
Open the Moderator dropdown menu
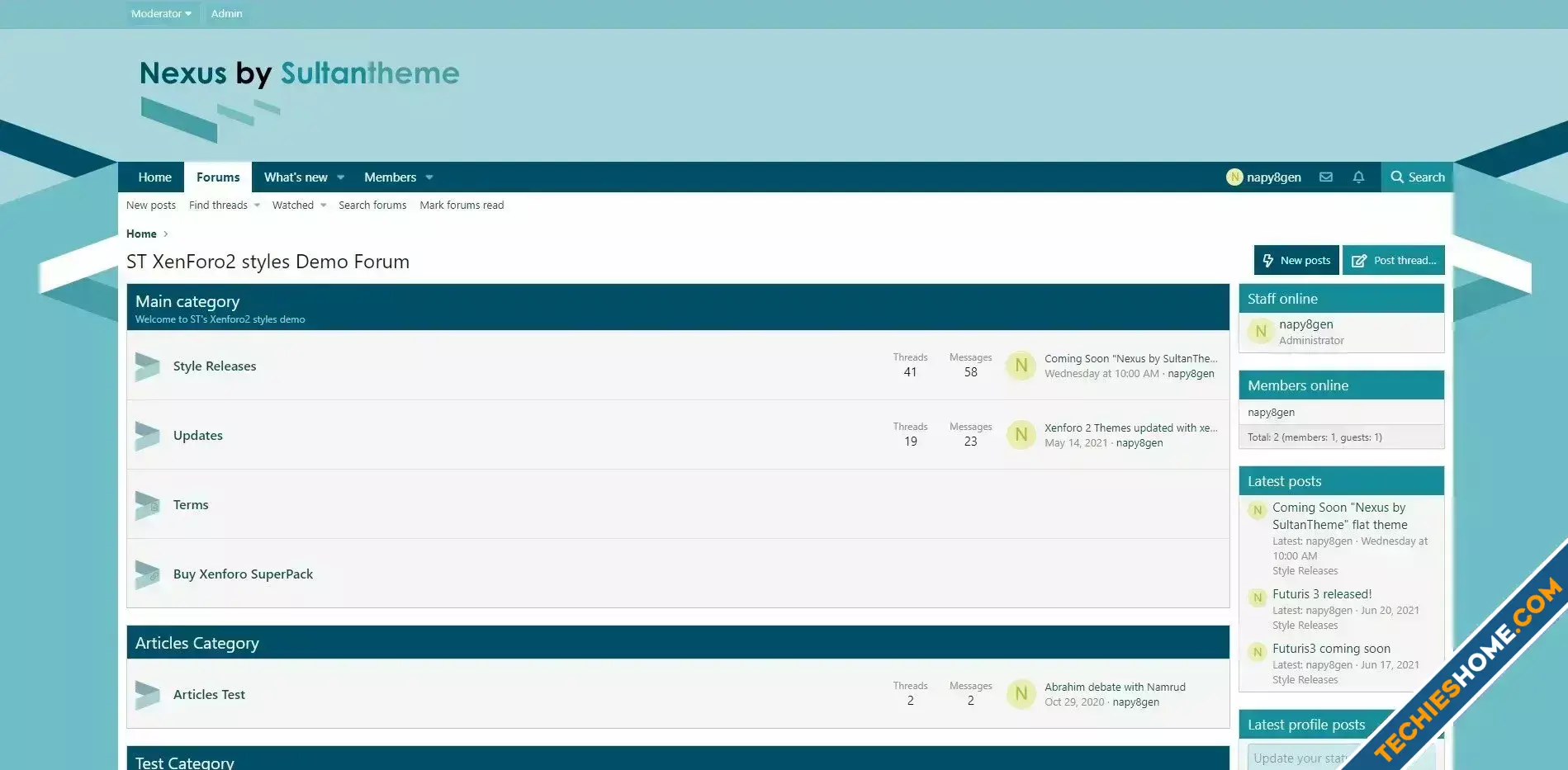coord(161,13)
